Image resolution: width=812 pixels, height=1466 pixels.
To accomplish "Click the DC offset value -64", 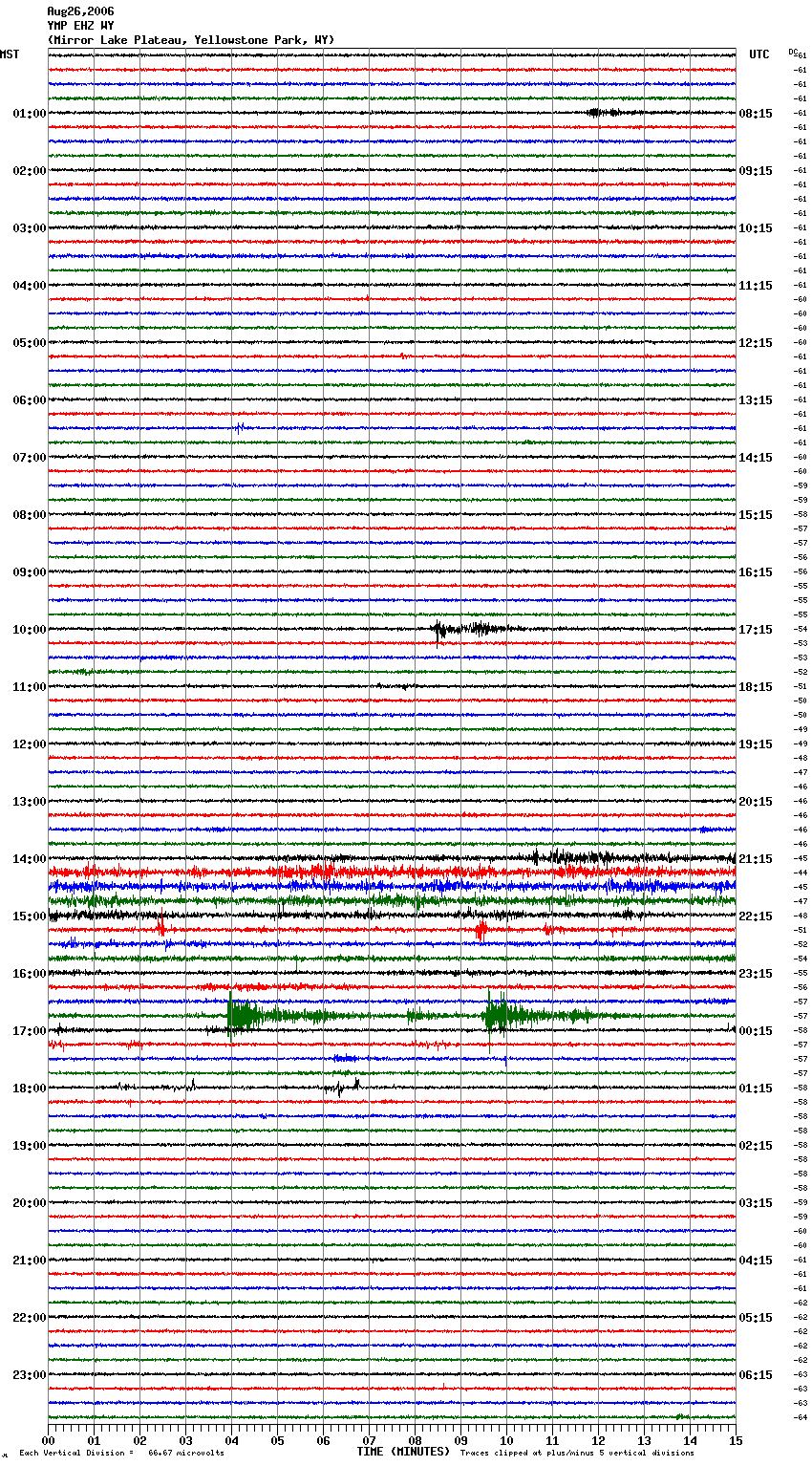I will click(x=801, y=1418).
